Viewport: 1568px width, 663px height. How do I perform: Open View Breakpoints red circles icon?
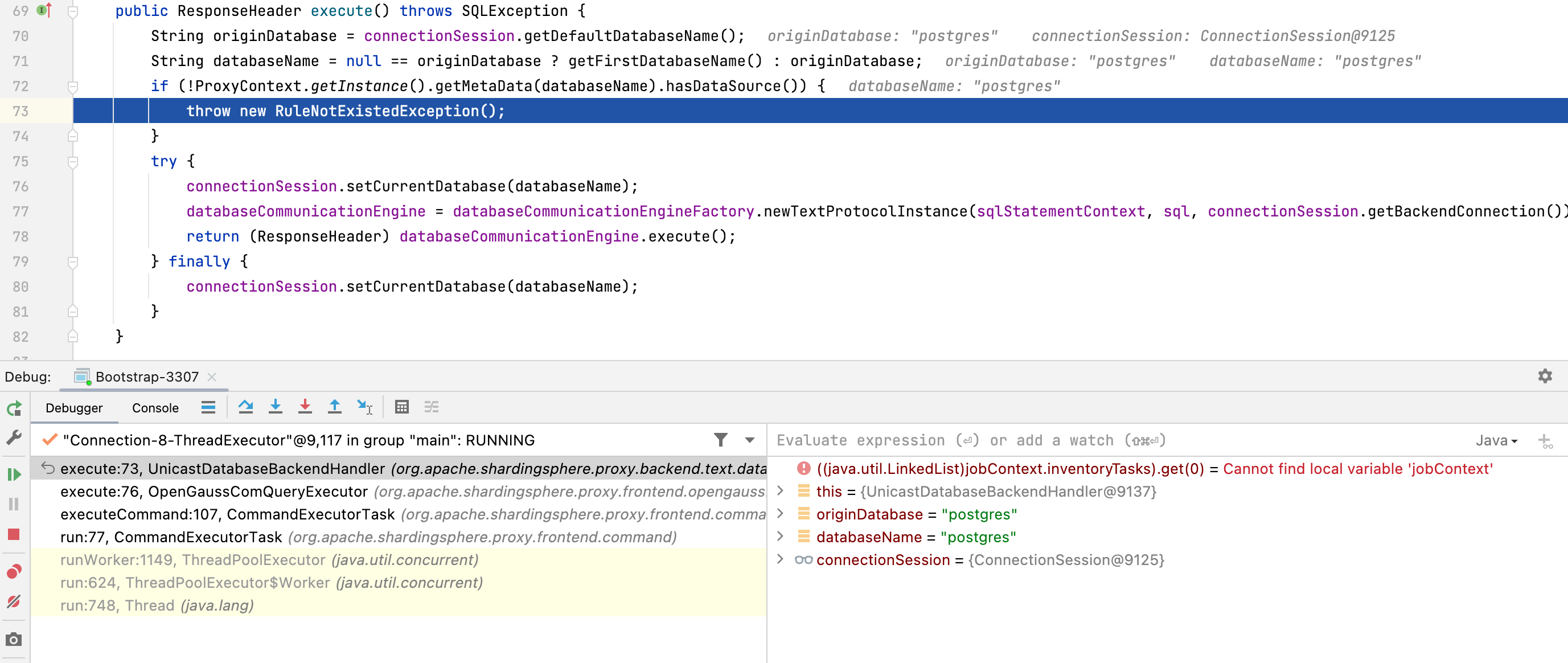pos(14,572)
